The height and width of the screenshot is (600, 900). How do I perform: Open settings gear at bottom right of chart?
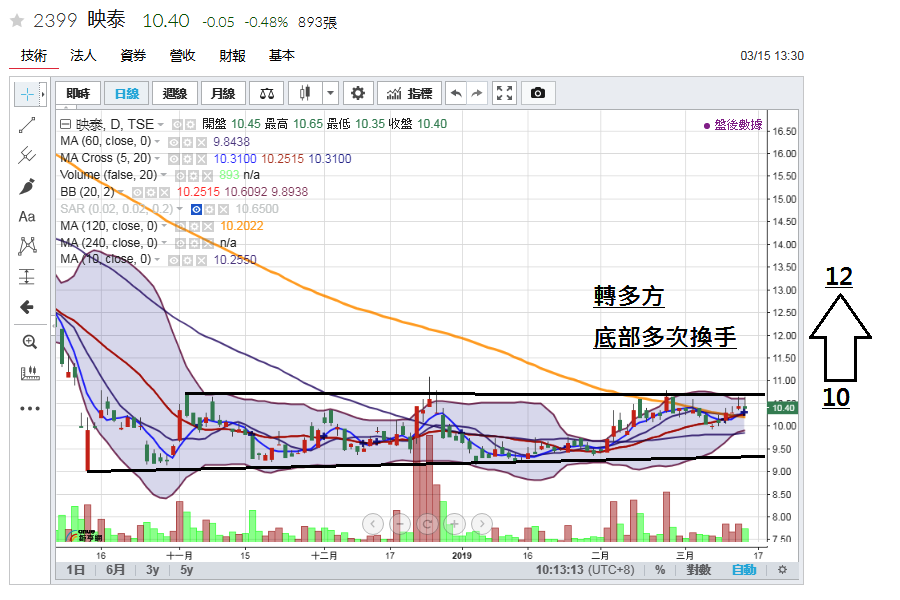pos(782,570)
